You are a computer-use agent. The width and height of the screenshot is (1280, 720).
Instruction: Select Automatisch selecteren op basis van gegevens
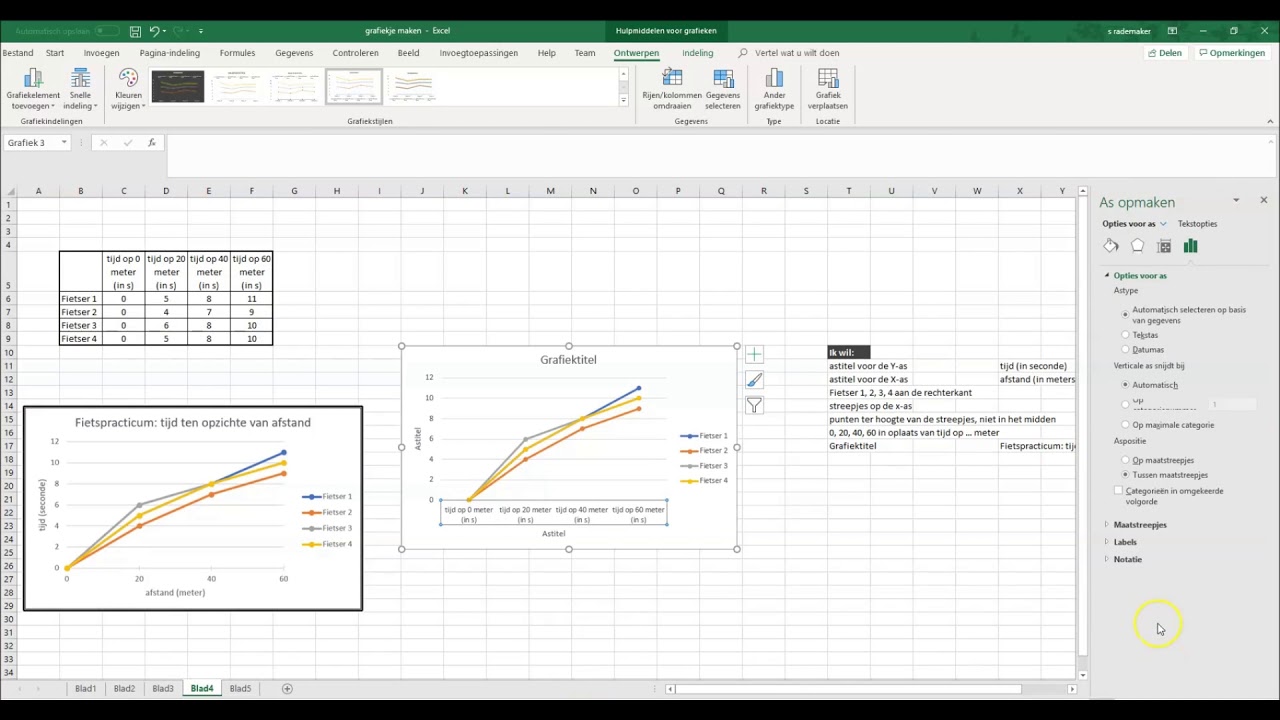tap(1126, 314)
